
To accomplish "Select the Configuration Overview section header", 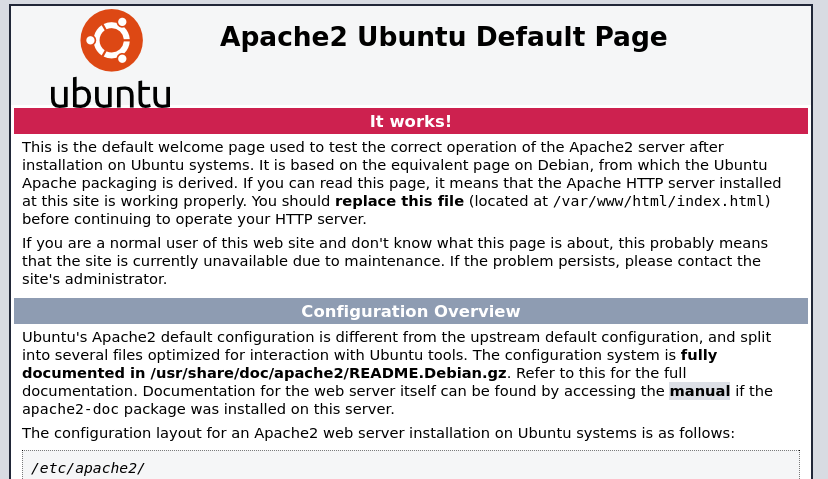I will click(410, 311).
